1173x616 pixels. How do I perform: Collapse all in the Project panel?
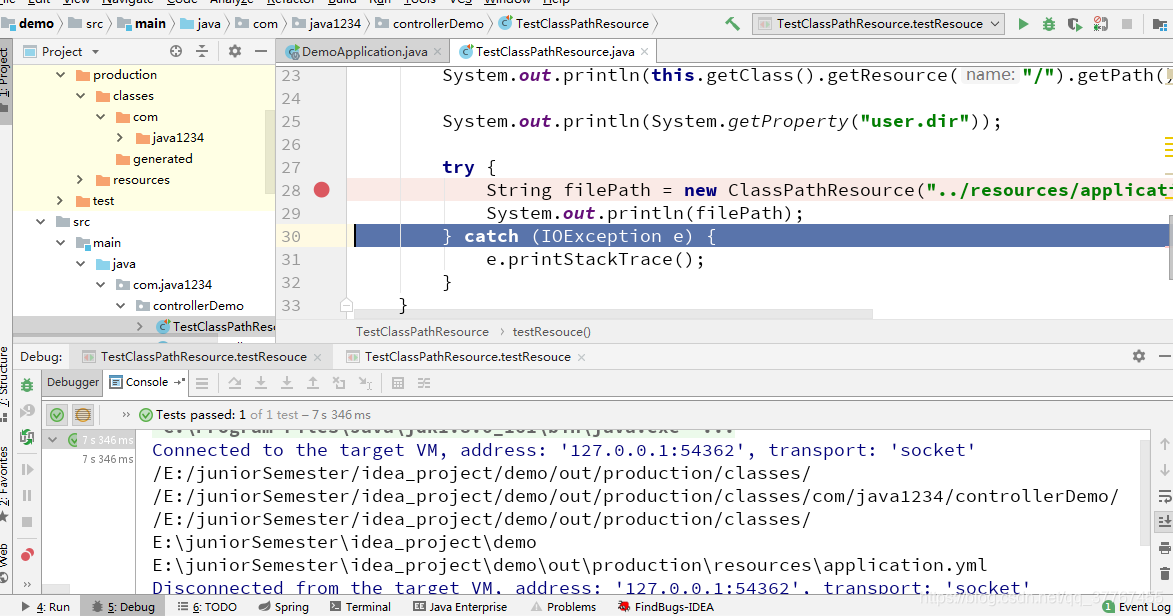coord(202,52)
